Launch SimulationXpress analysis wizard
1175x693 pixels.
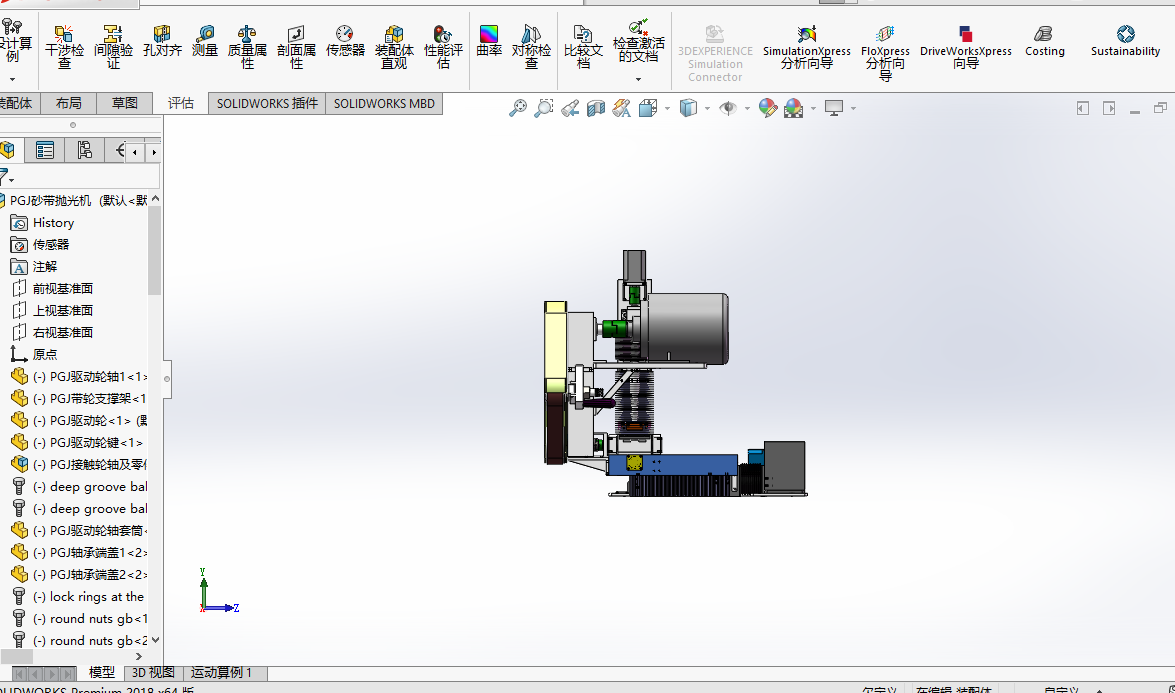[x=806, y=46]
